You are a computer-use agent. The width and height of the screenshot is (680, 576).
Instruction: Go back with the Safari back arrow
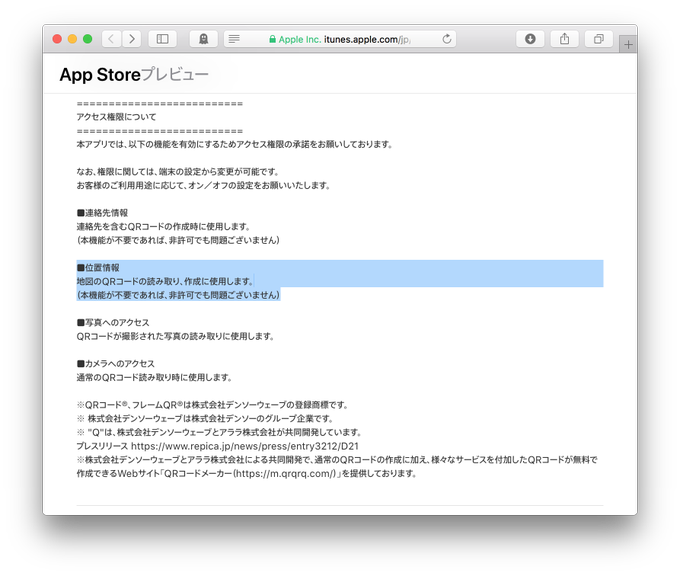pos(111,39)
